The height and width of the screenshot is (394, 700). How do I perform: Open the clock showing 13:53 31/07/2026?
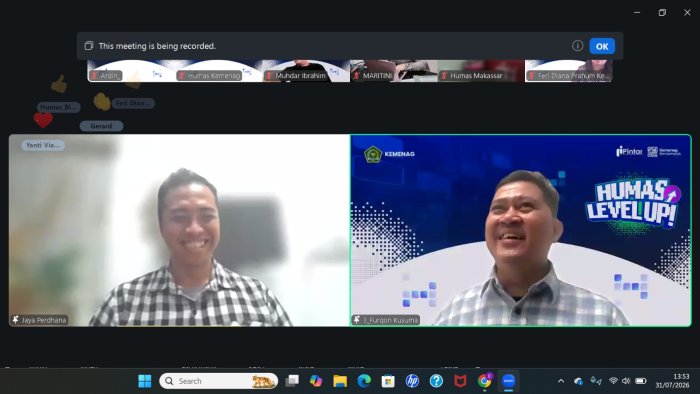(x=672, y=381)
